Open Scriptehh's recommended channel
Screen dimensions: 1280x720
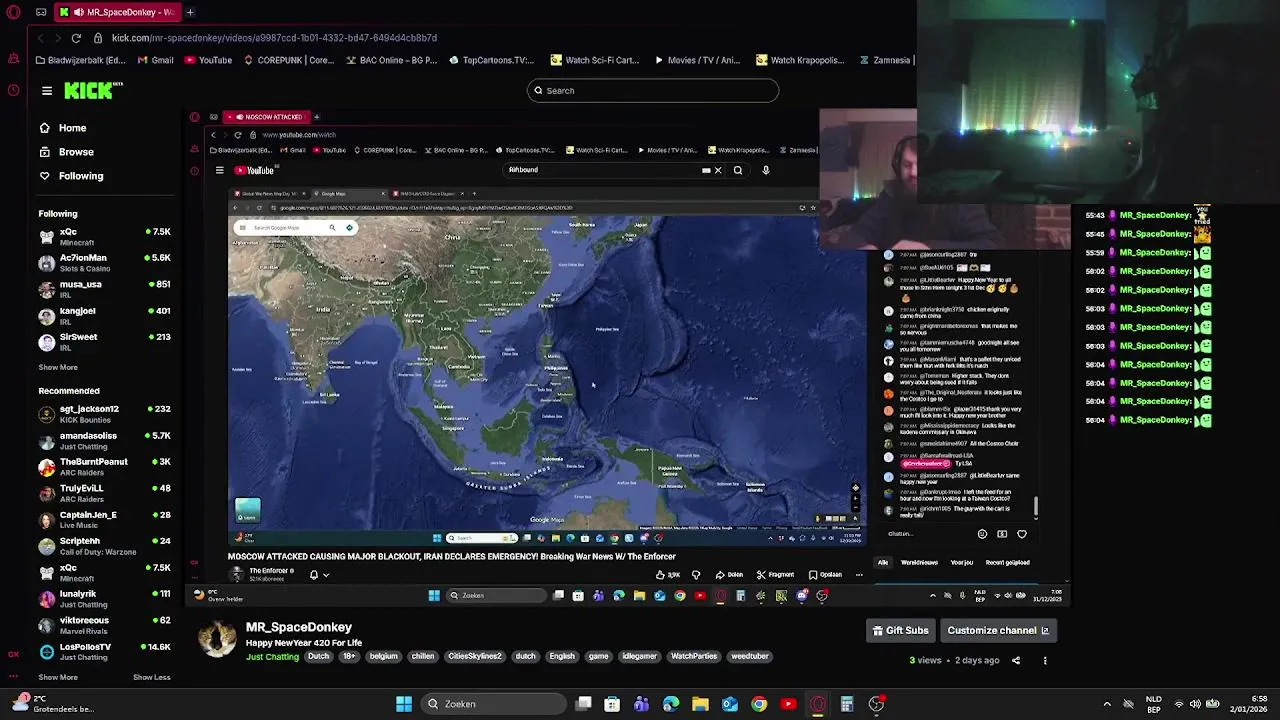104,546
